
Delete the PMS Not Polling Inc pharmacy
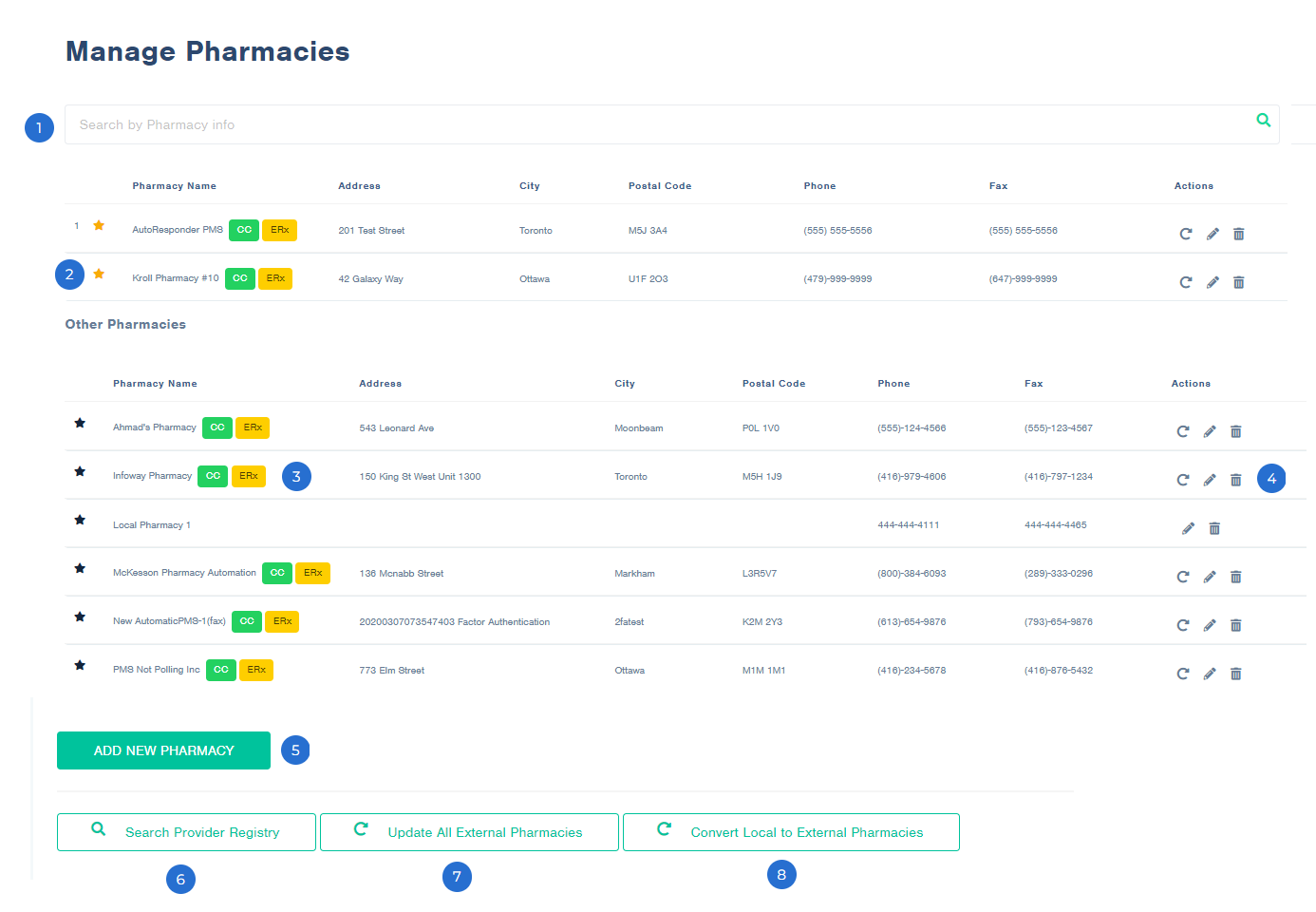[1235, 674]
